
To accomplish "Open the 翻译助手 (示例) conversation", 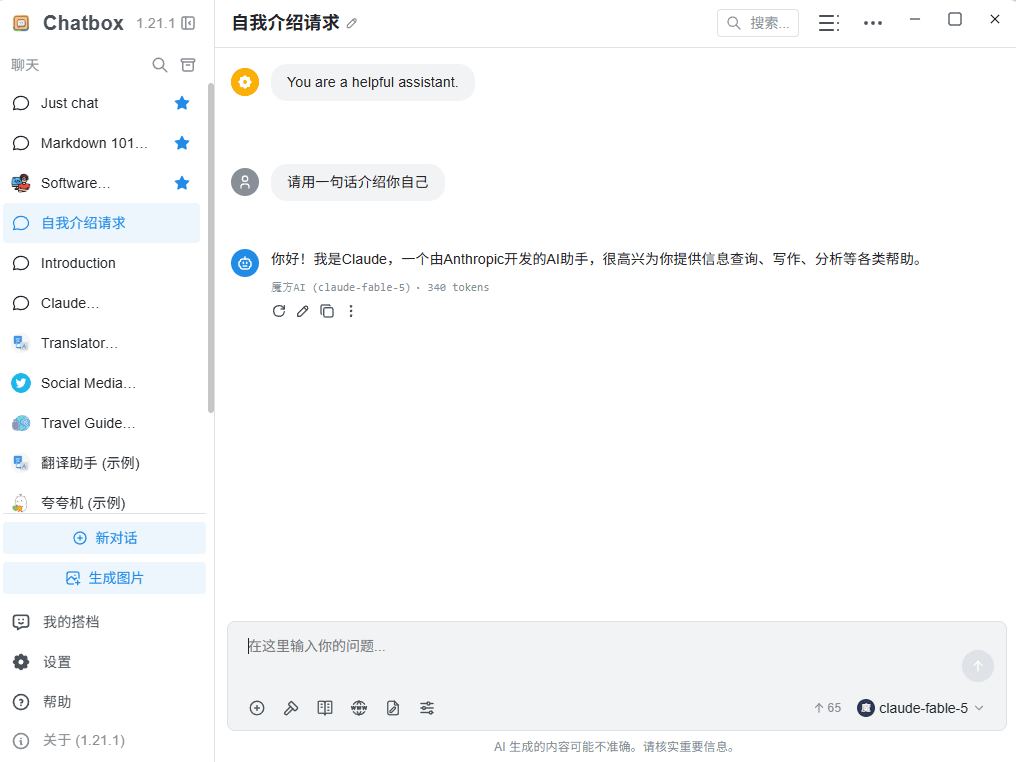I will (x=102, y=463).
